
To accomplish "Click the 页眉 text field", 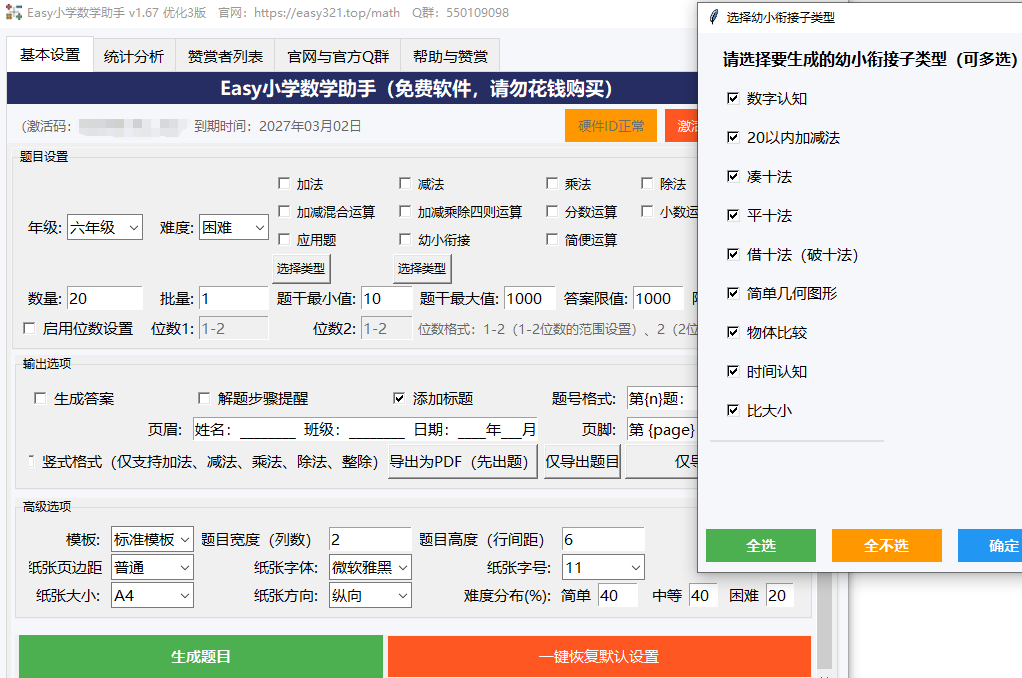I will 365,429.
